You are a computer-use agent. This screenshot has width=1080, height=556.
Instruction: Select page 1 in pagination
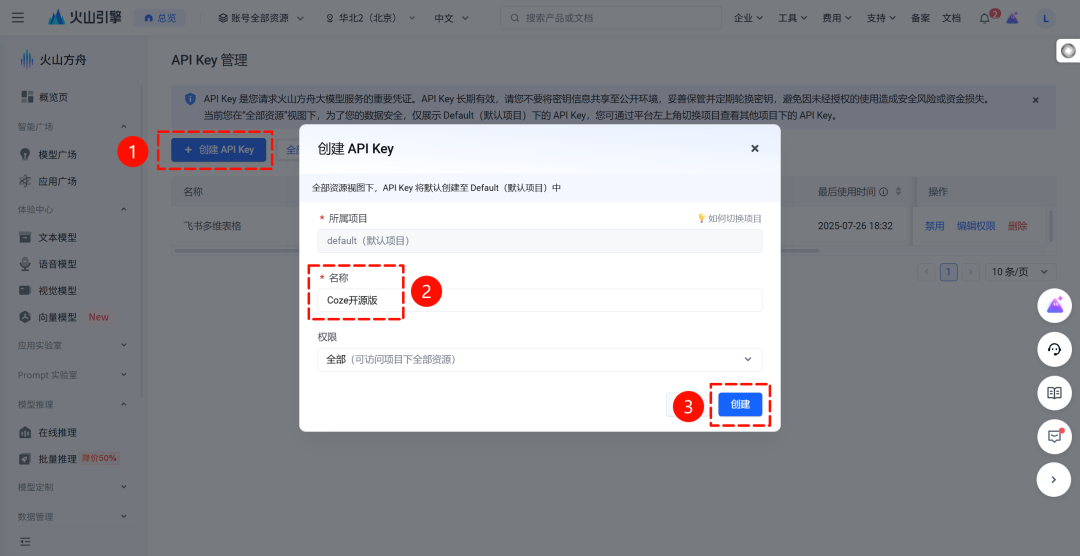point(949,271)
